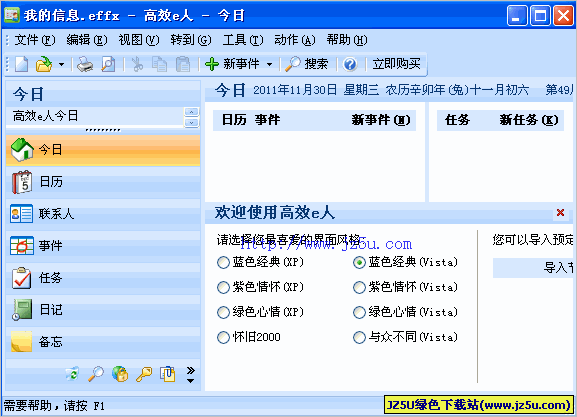Click the green plus 新事件 button
Viewport: 577px width, 417px height.
(x=233, y=64)
